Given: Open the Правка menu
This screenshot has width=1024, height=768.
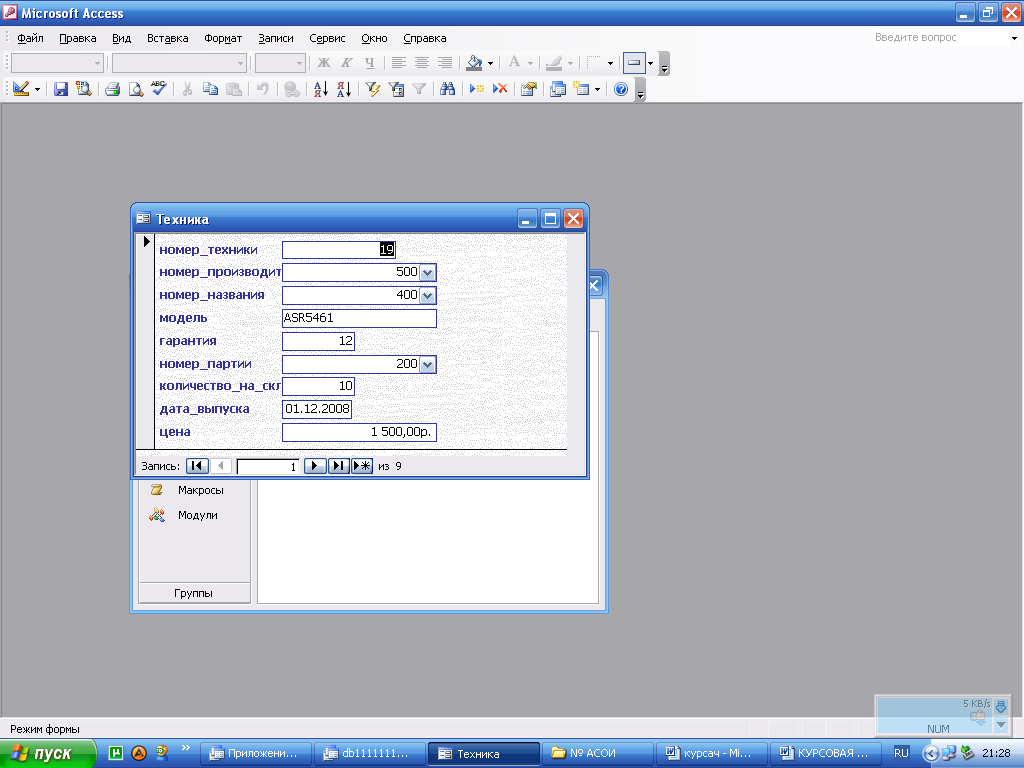Looking at the screenshot, I should coord(78,38).
